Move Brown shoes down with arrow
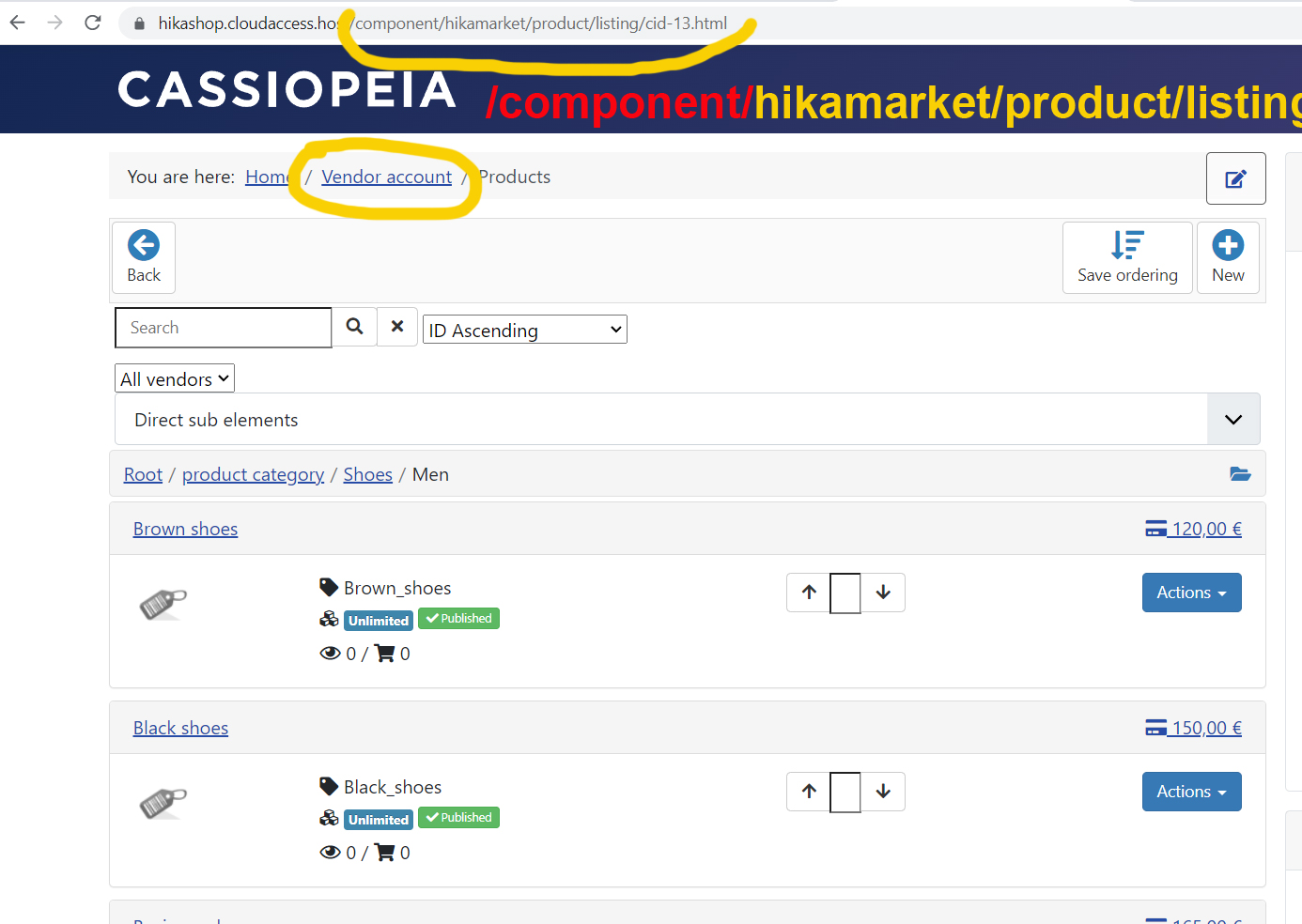The width and height of the screenshot is (1302, 924). 883,593
